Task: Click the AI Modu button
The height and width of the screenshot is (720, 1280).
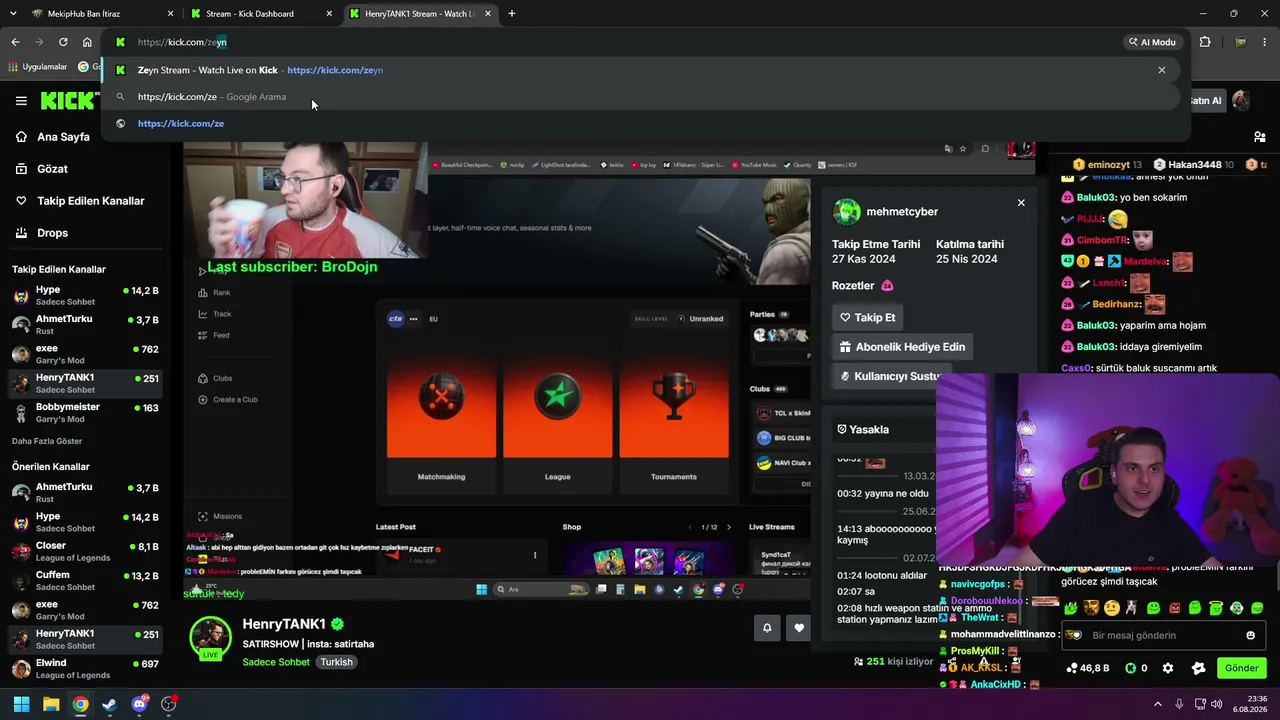Action: click(1152, 42)
